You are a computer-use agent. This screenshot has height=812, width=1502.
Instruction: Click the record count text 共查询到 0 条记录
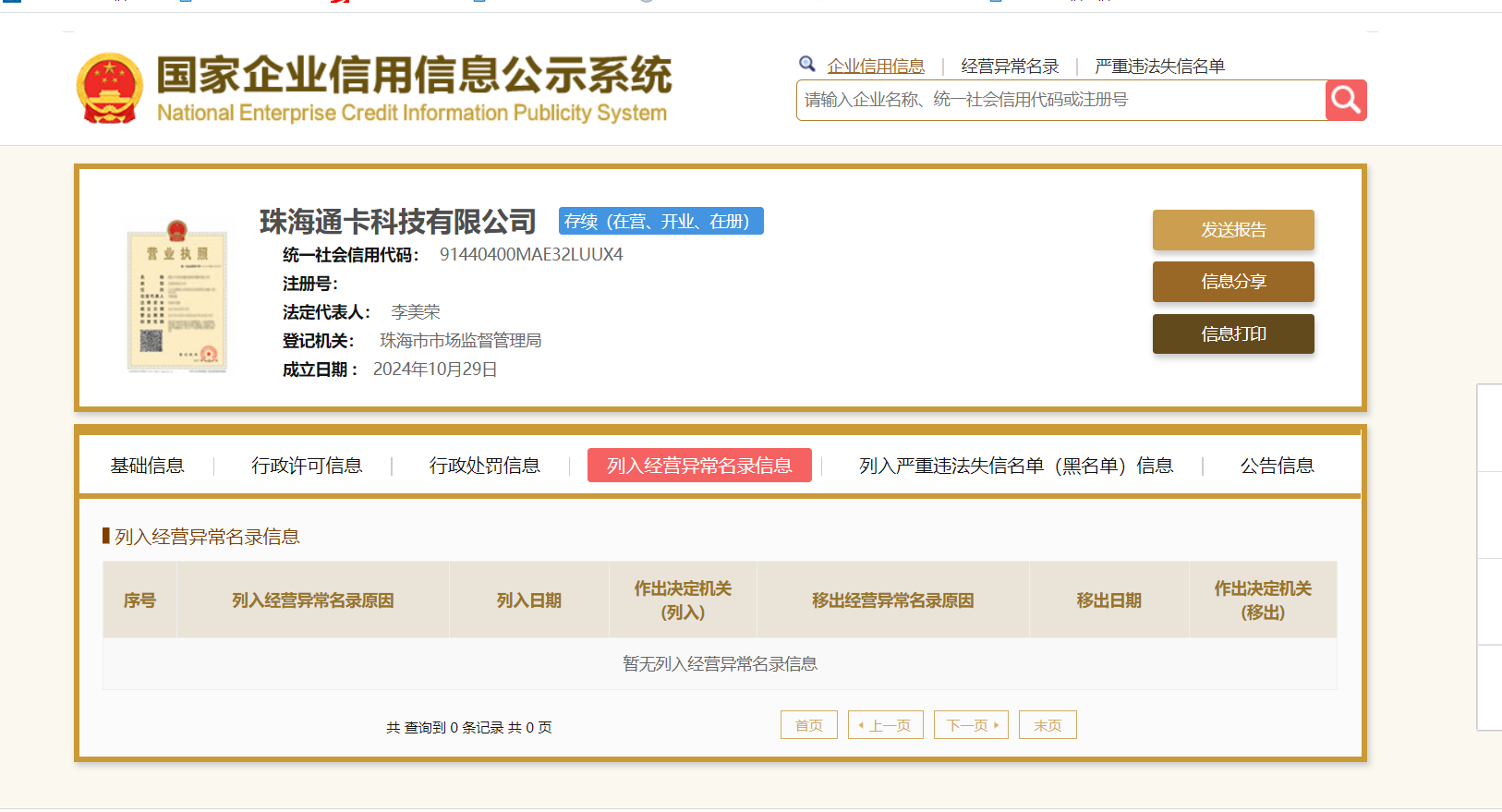coord(445,728)
